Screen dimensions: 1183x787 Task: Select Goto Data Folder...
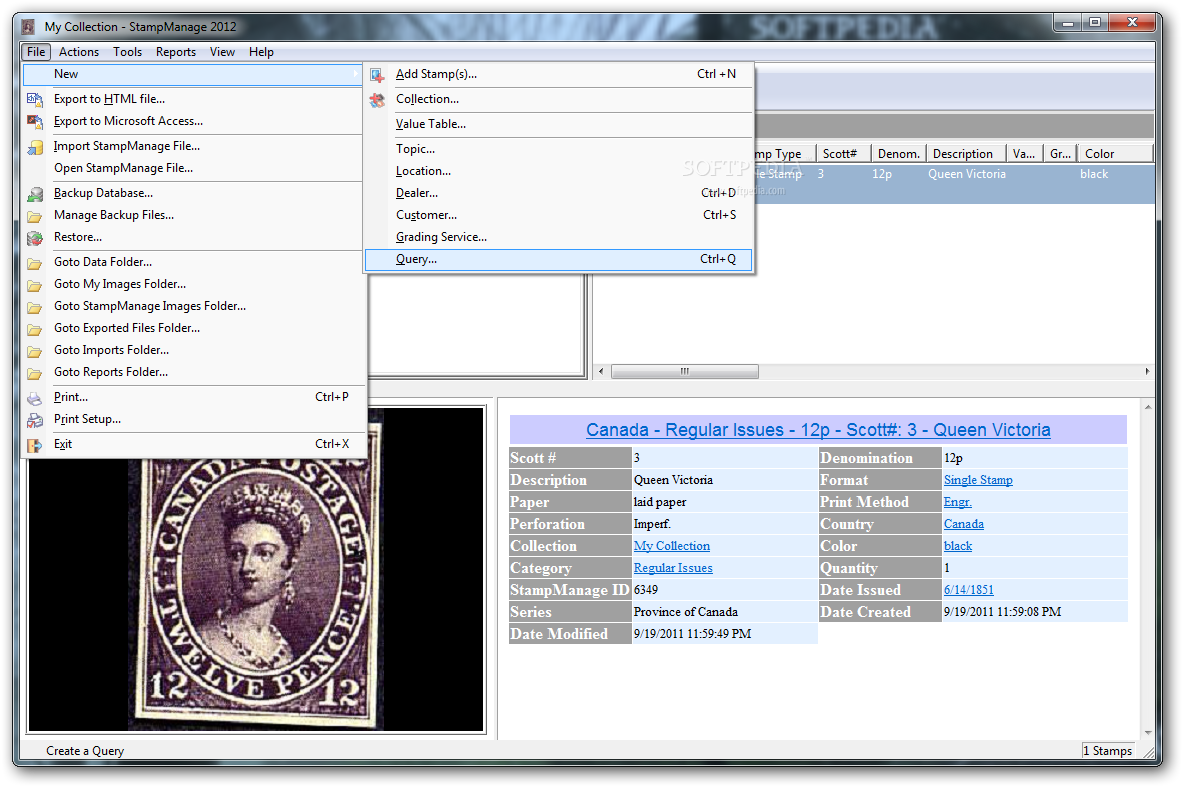tap(193, 261)
